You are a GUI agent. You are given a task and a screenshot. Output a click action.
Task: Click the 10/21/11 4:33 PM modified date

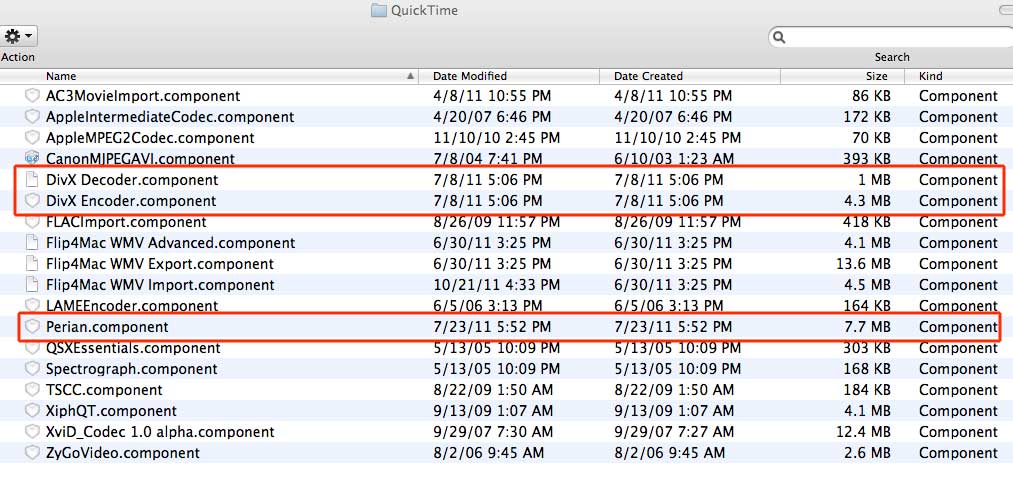point(496,285)
